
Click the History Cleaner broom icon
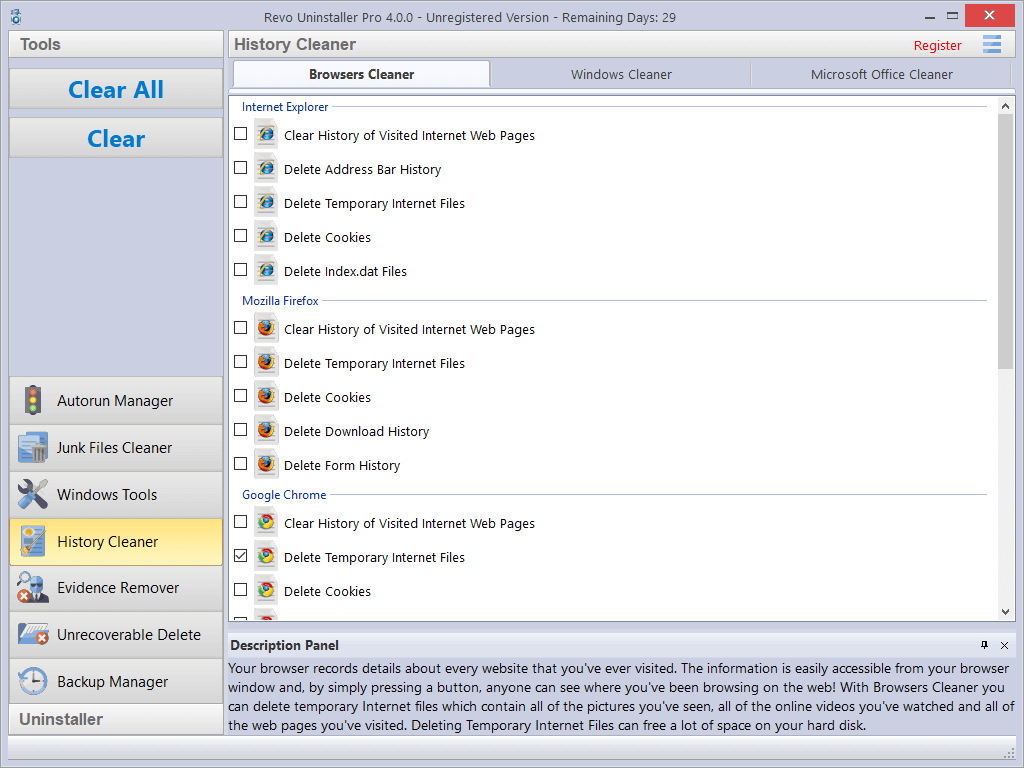(33, 541)
